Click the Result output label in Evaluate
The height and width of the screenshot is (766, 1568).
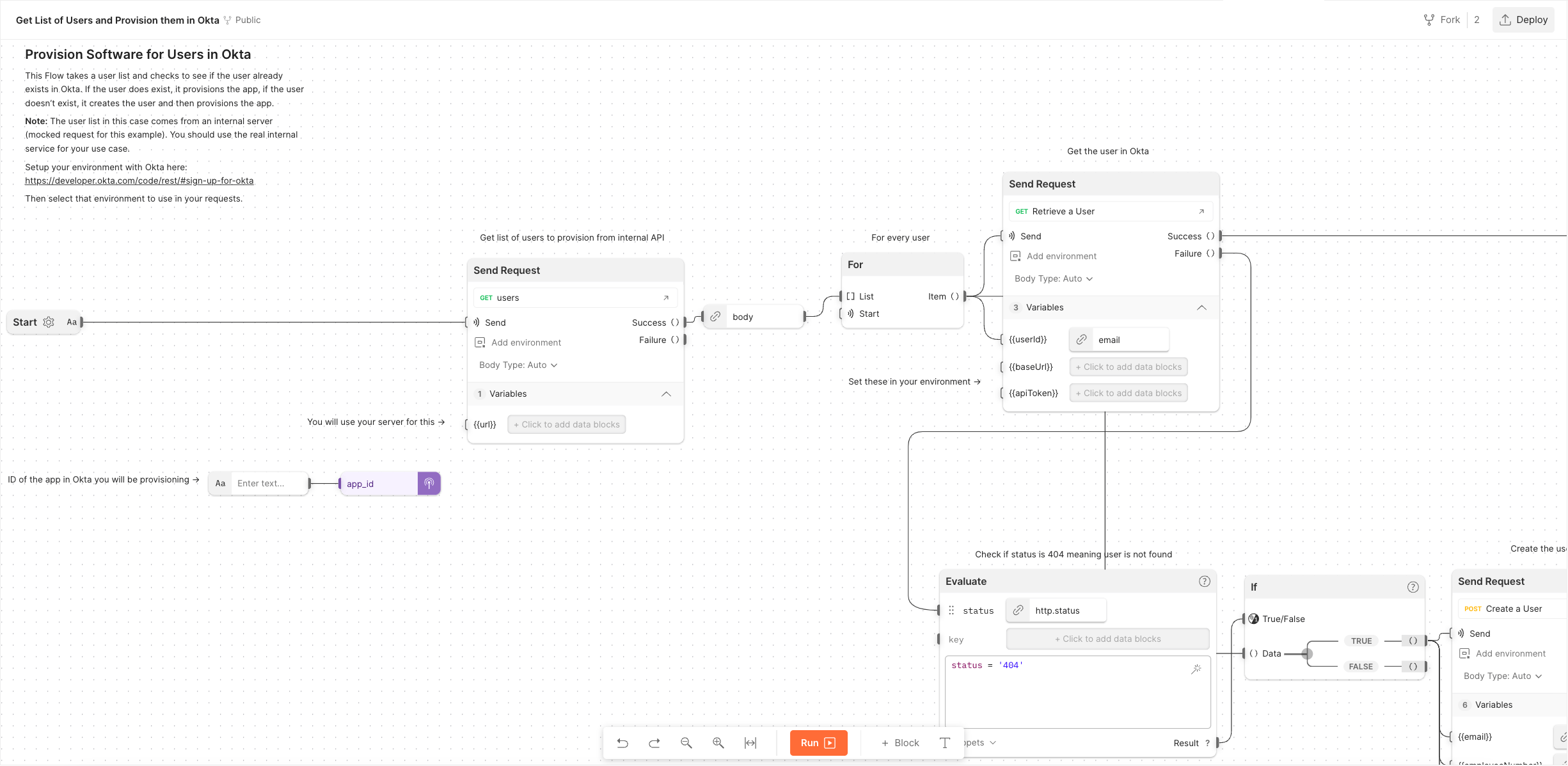[1186, 743]
